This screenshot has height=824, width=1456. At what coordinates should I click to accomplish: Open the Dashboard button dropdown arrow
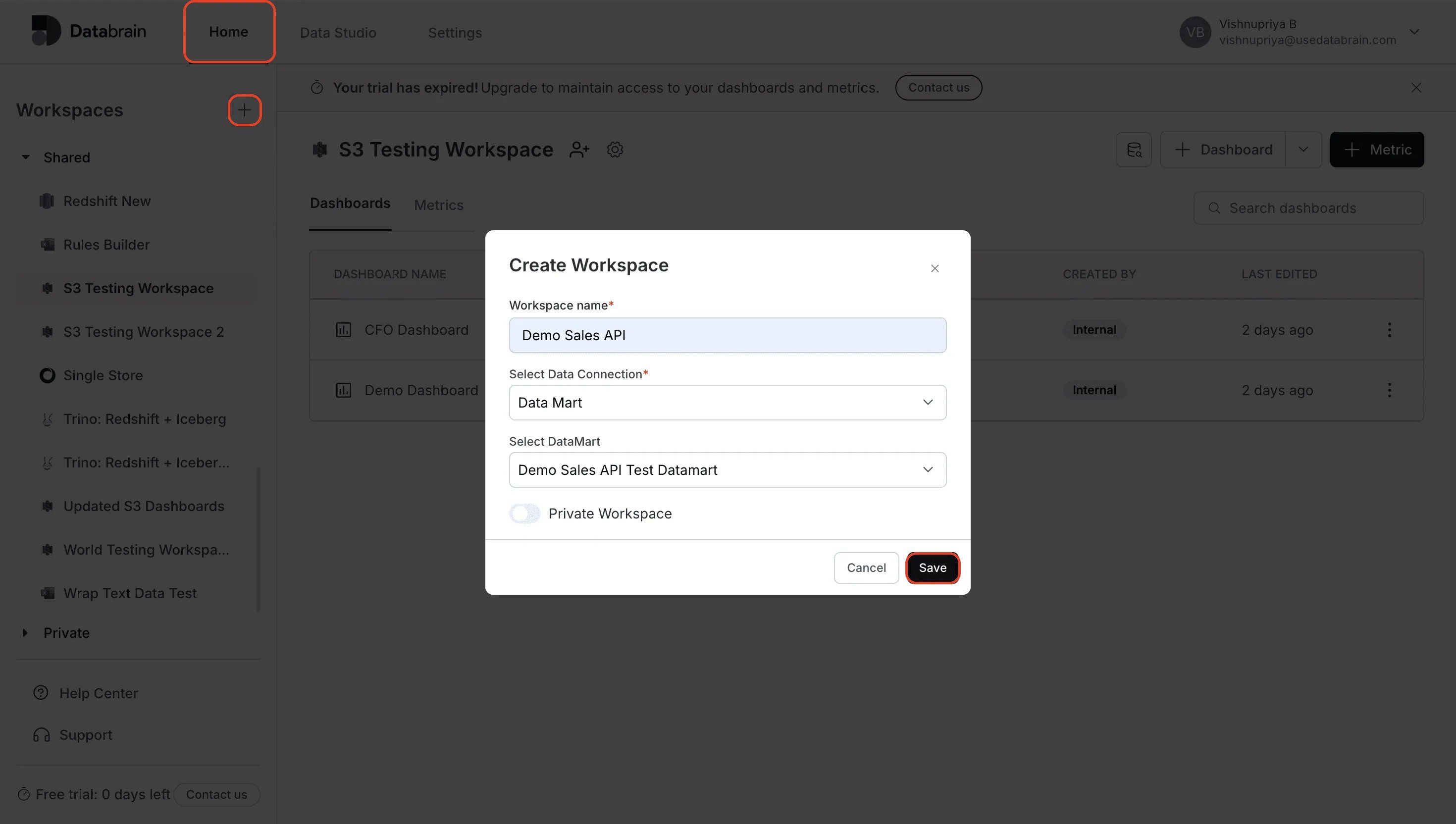(x=1303, y=150)
